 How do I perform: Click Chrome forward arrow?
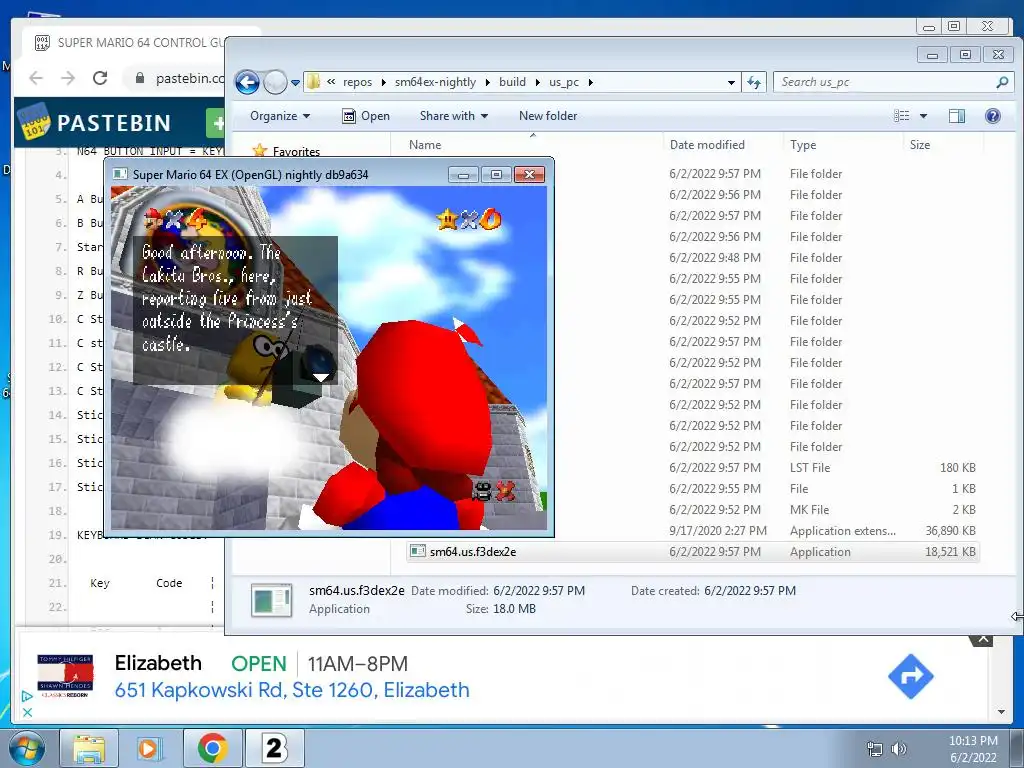click(x=68, y=78)
